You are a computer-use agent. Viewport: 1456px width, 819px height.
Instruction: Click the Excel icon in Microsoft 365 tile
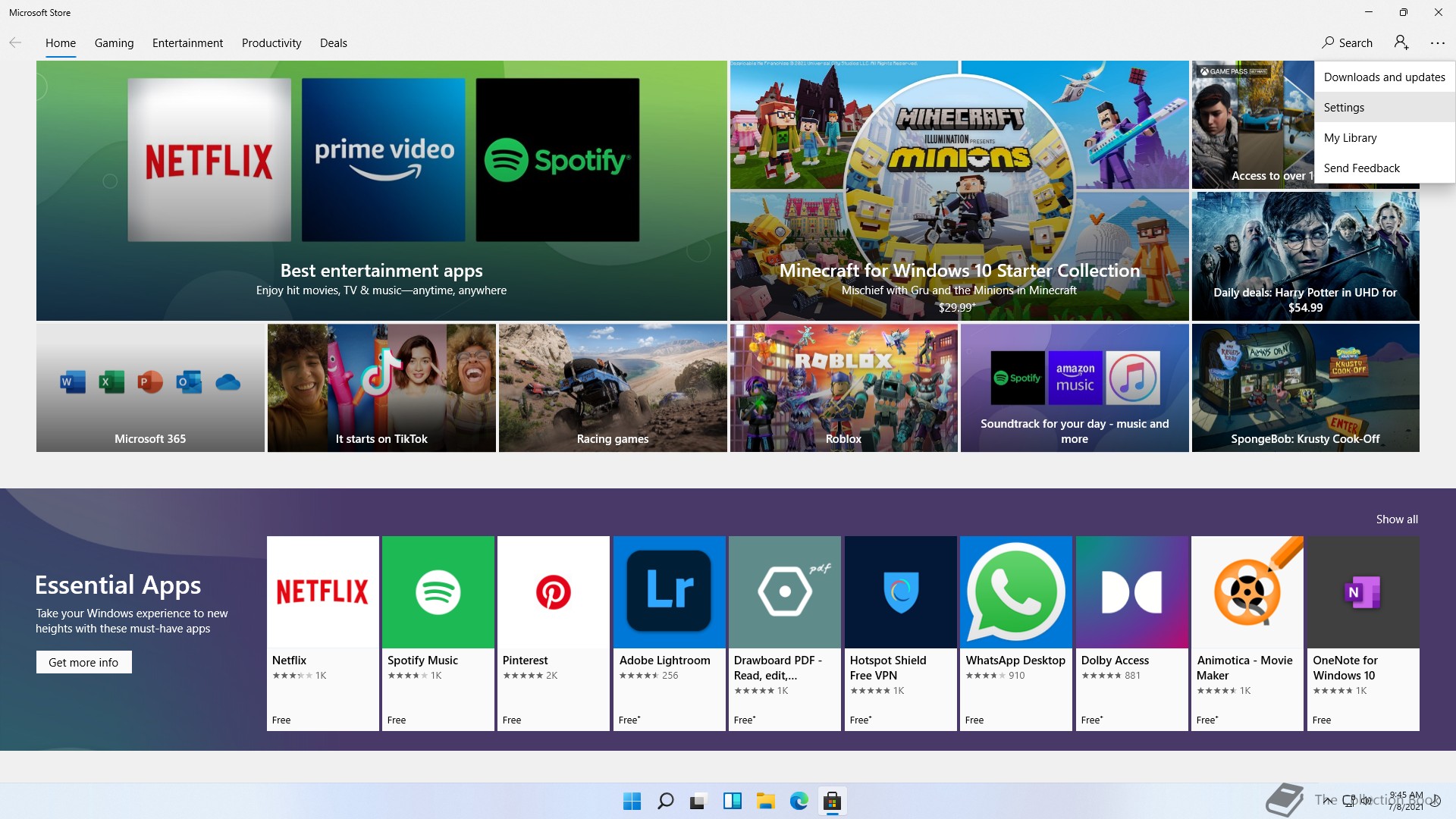click(111, 382)
